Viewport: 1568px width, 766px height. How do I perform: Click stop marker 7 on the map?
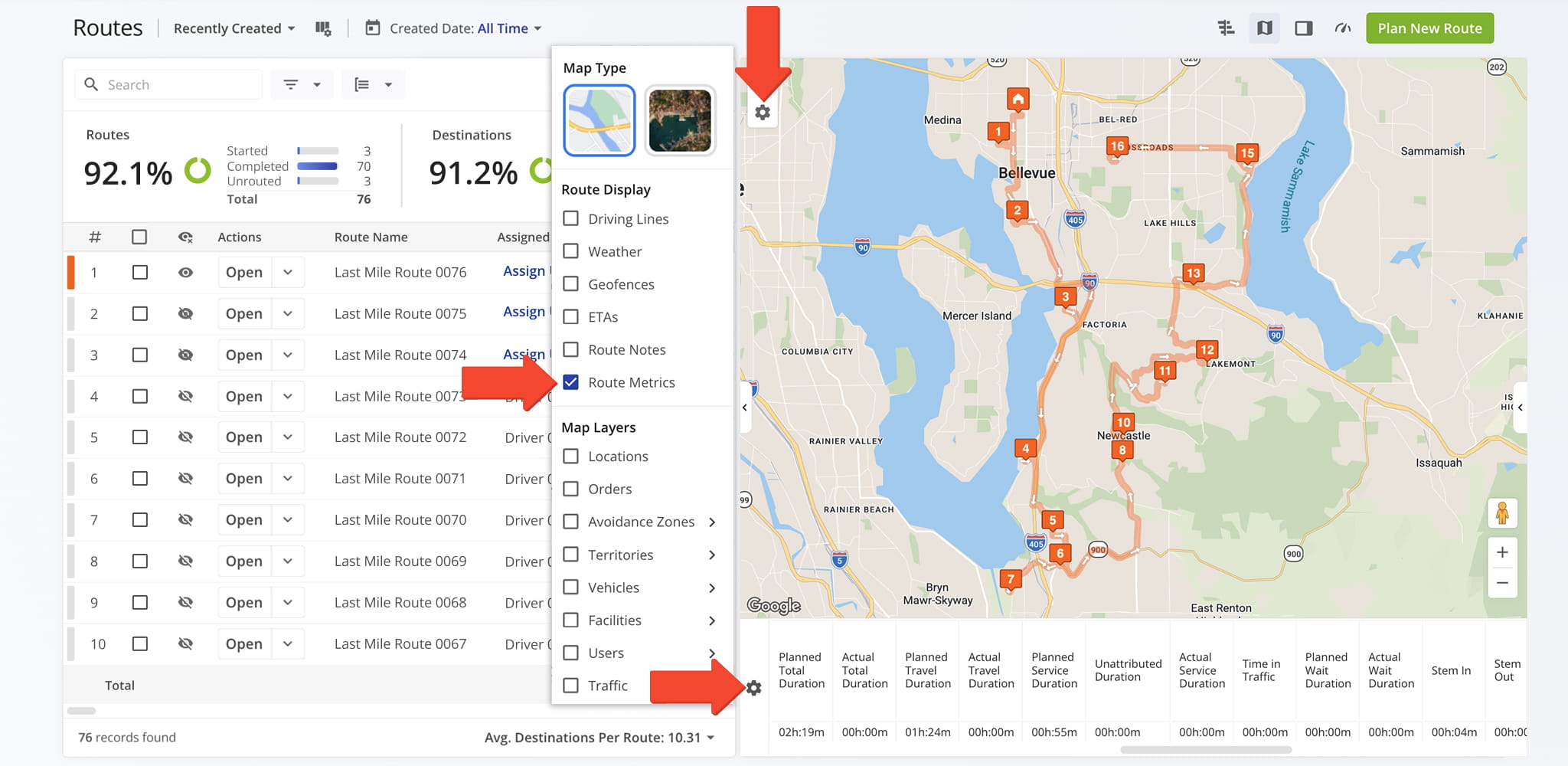1011,580
